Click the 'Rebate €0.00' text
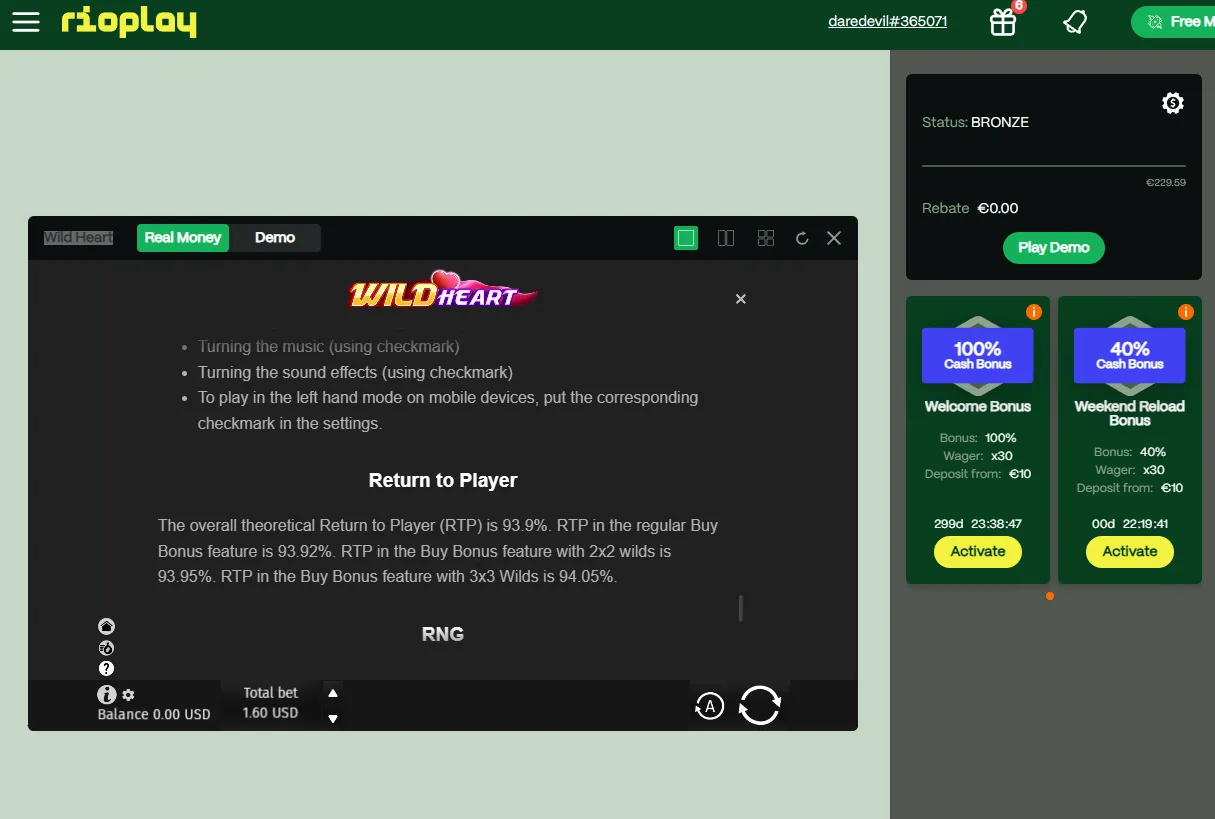Viewport: 1215px width, 819px height. [970, 208]
